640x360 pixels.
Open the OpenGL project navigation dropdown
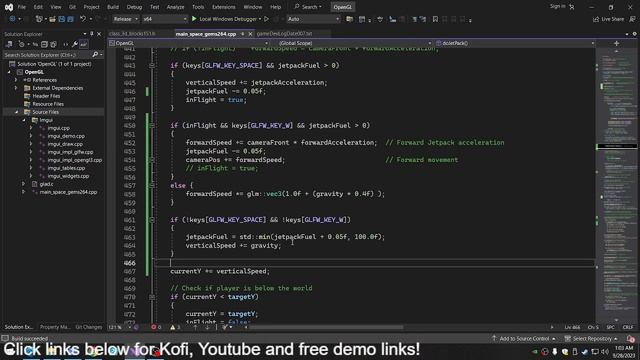click(189, 43)
